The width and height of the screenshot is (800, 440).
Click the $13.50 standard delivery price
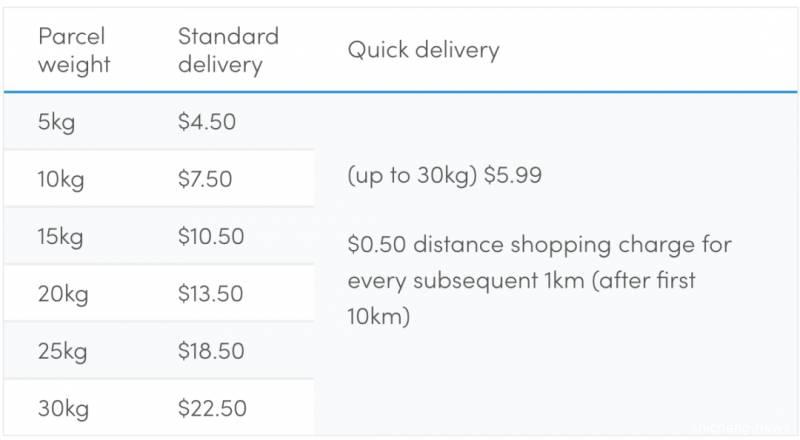(211, 293)
